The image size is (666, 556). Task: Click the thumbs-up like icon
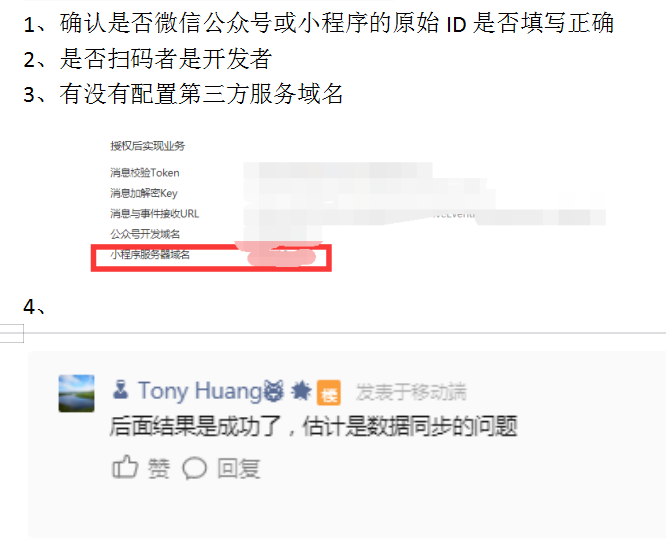[125, 467]
